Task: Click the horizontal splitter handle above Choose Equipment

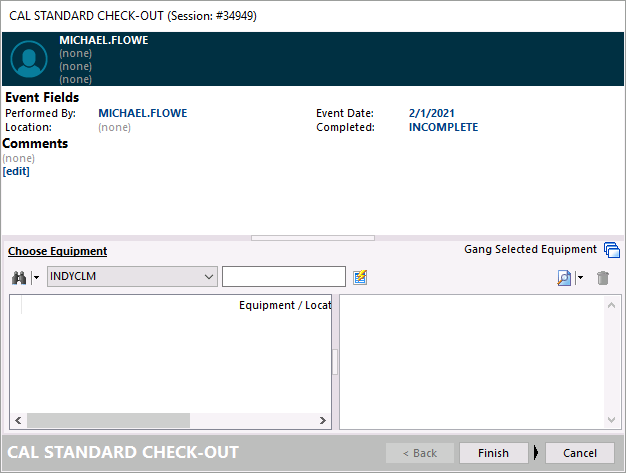Action: coord(313,238)
